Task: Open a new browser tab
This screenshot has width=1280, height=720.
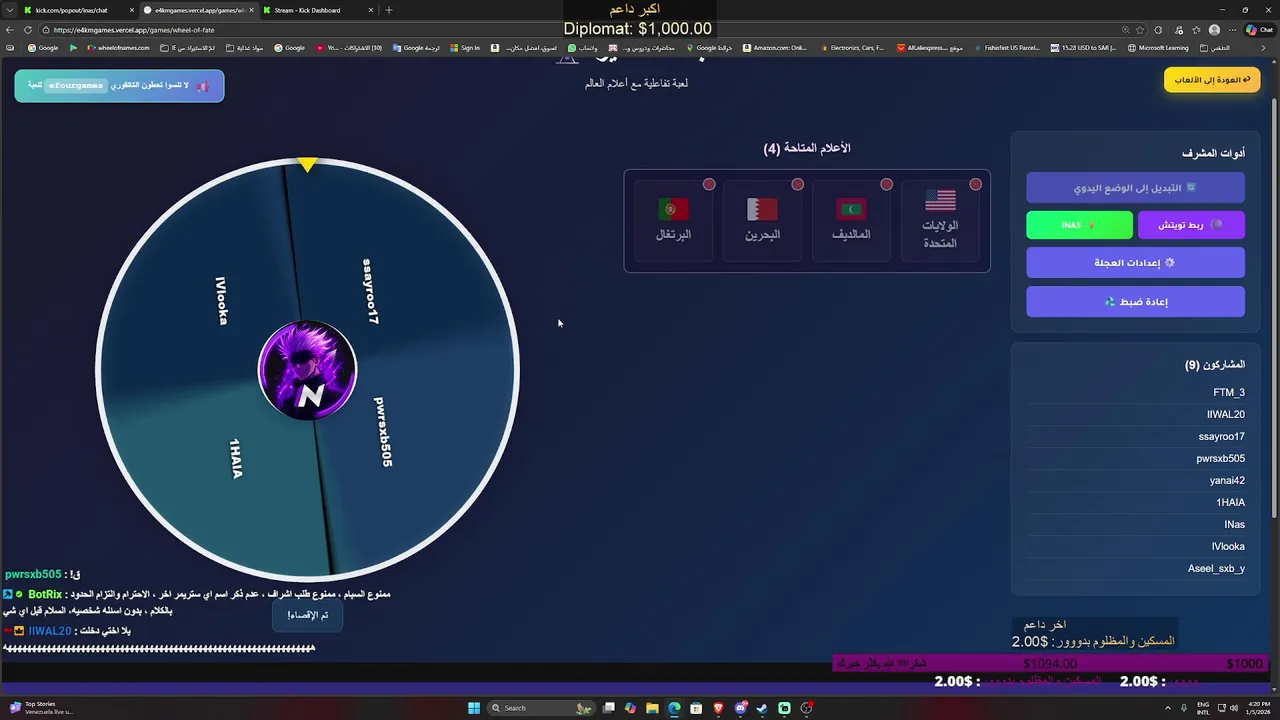Action: pyautogui.click(x=389, y=10)
